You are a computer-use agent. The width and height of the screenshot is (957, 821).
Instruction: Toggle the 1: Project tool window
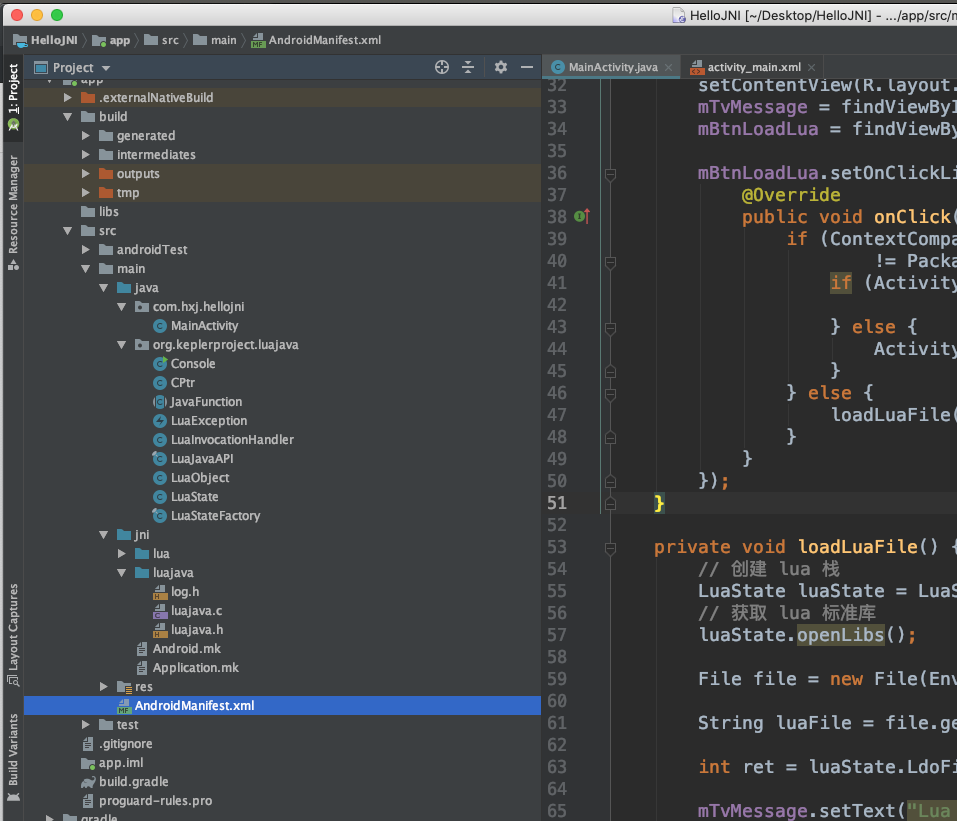point(13,97)
